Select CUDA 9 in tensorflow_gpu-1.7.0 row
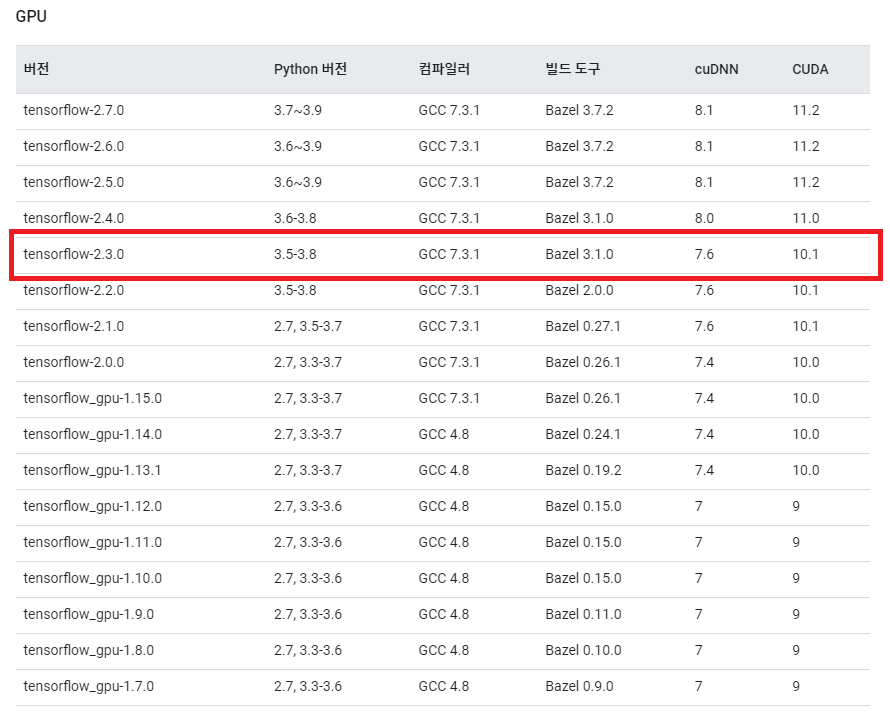The height and width of the screenshot is (712, 890). (796, 686)
